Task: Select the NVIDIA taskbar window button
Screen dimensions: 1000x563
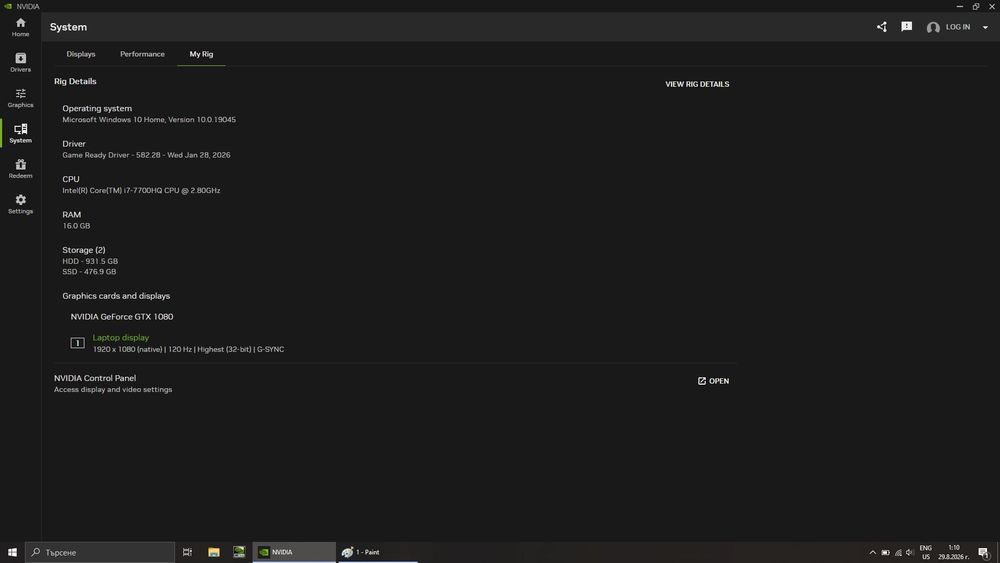Action: [x=294, y=552]
